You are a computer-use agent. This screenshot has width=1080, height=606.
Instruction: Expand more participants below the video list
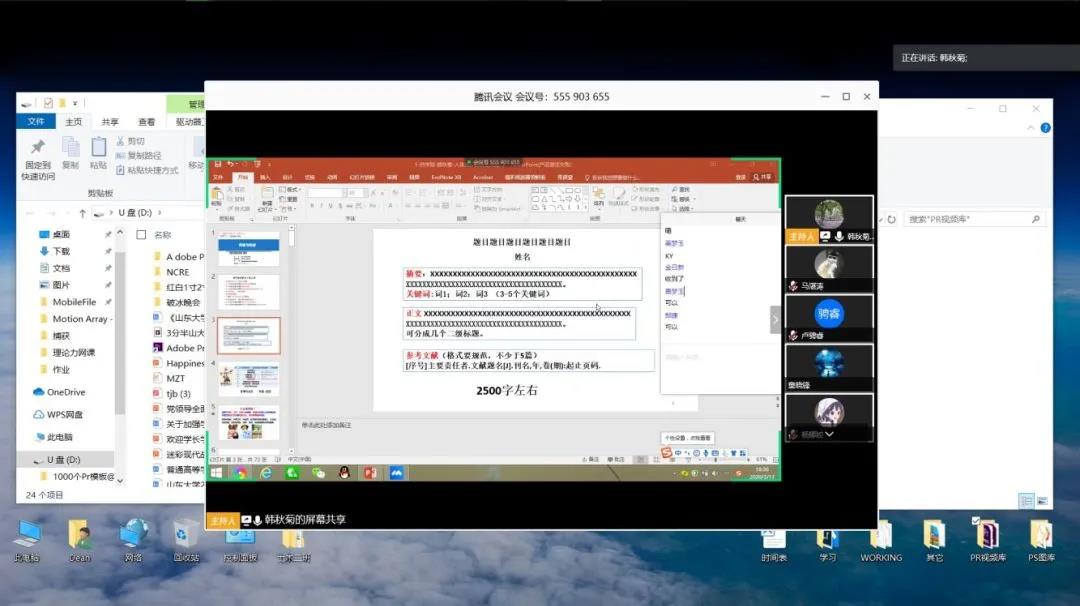(829, 434)
